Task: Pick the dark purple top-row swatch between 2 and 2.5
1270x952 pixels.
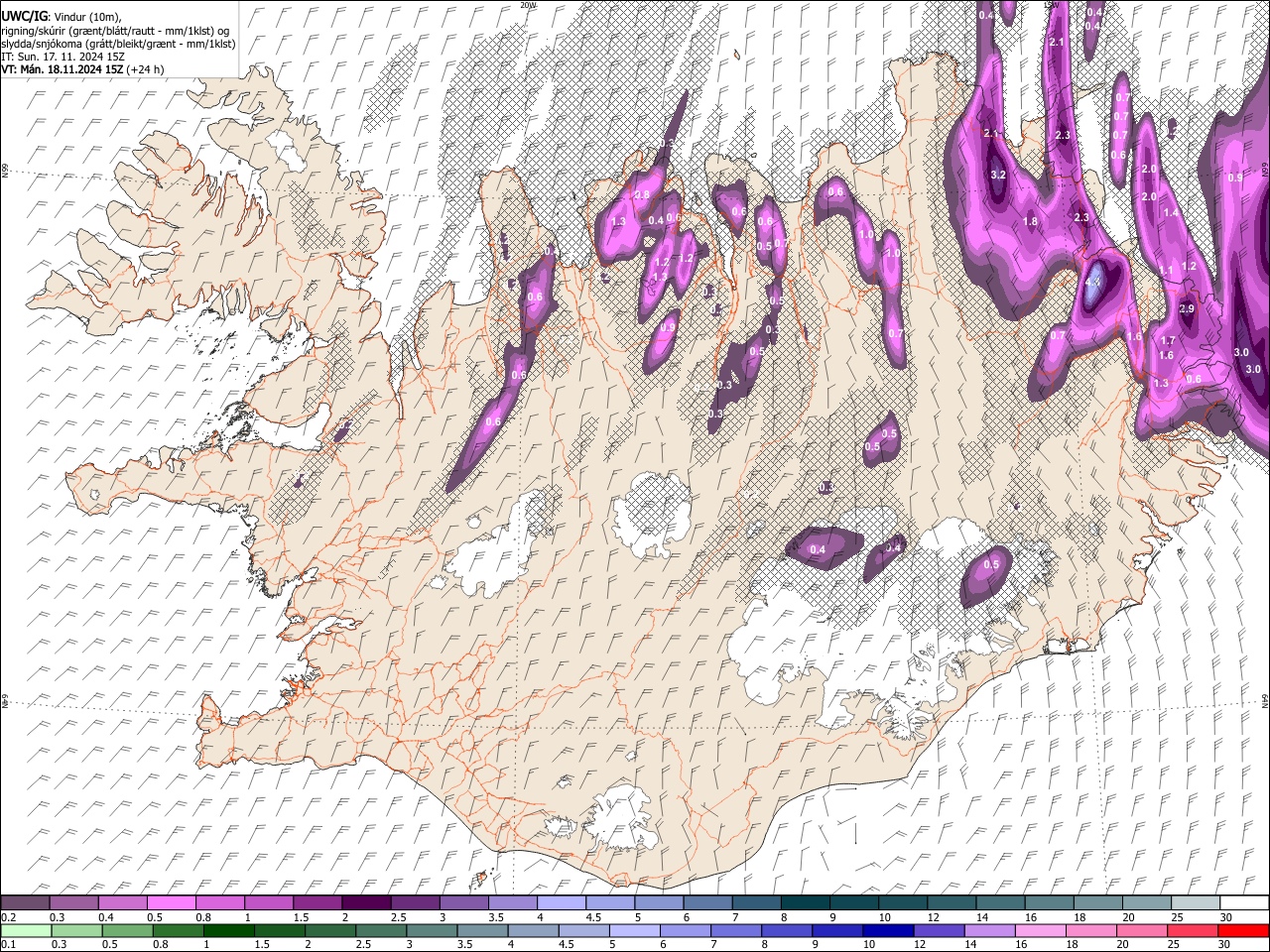Action: click(367, 902)
